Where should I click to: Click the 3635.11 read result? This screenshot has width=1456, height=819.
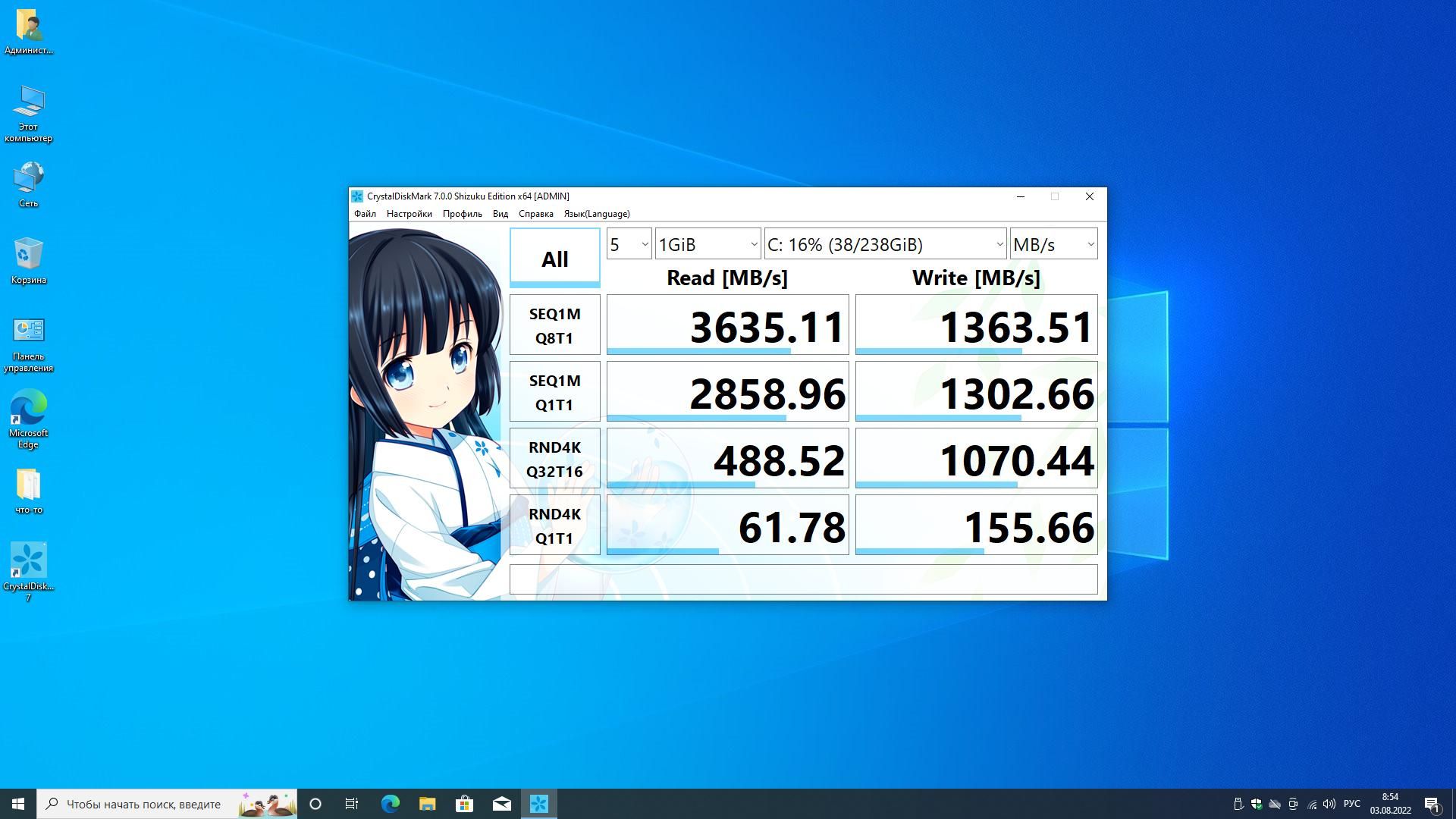point(727,325)
